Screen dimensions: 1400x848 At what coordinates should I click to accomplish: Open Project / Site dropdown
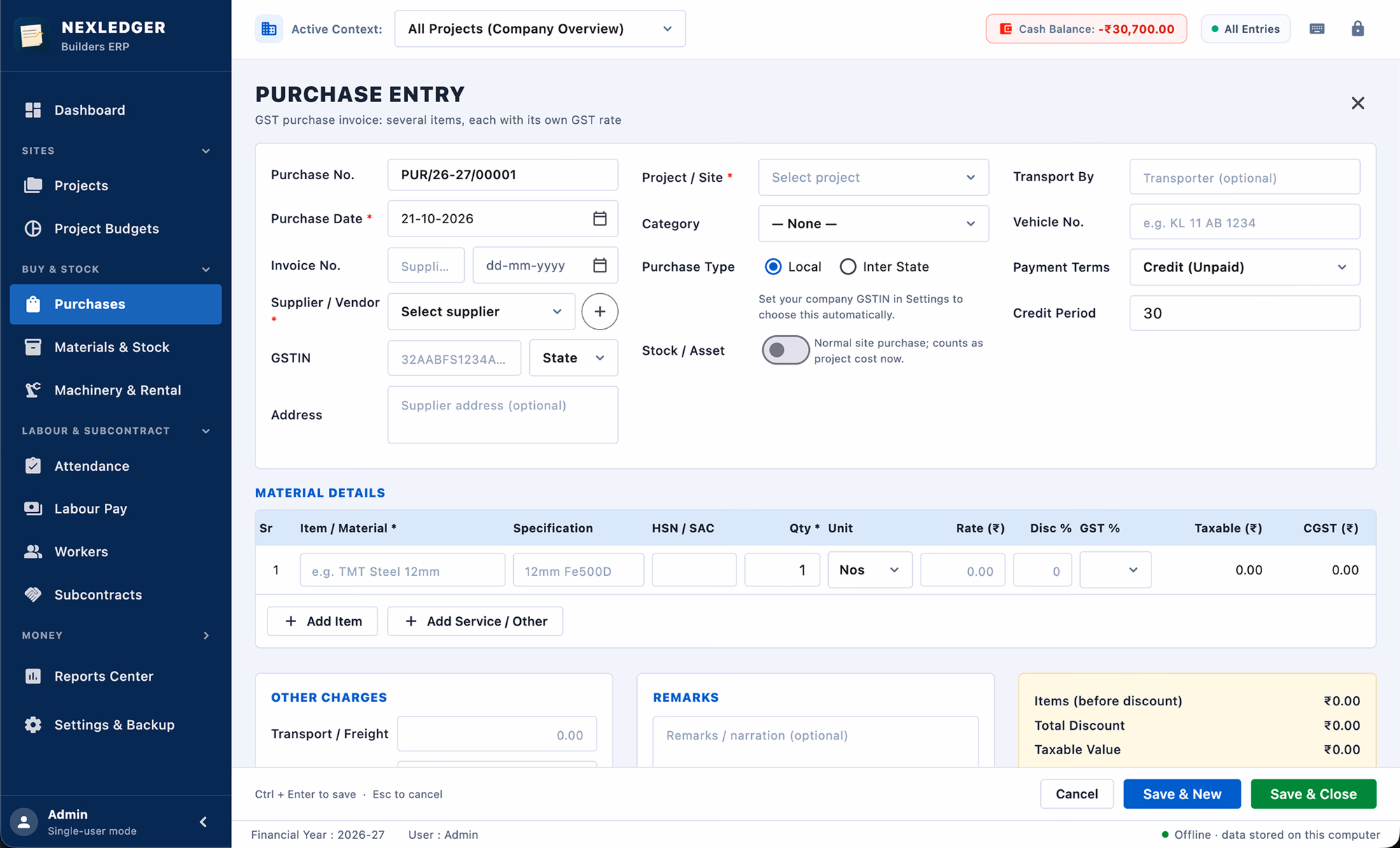[x=873, y=177]
